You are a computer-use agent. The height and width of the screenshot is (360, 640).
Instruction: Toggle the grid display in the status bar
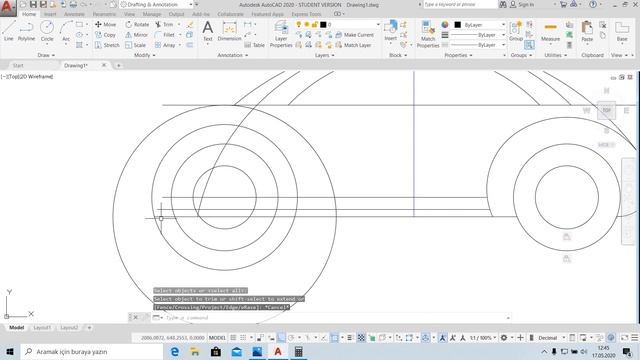coord(233,338)
